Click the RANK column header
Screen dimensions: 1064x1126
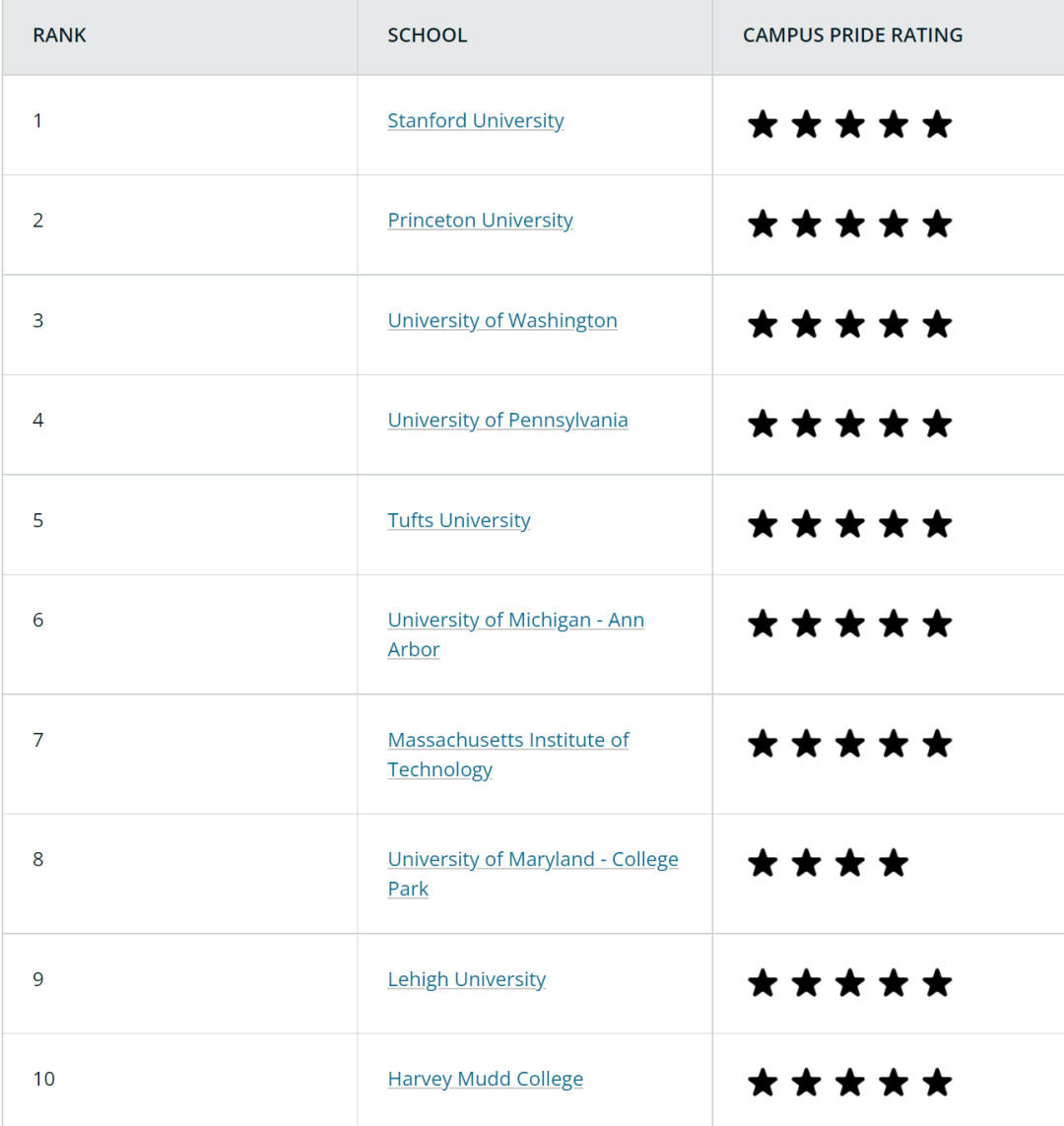pyautogui.click(x=59, y=35)
